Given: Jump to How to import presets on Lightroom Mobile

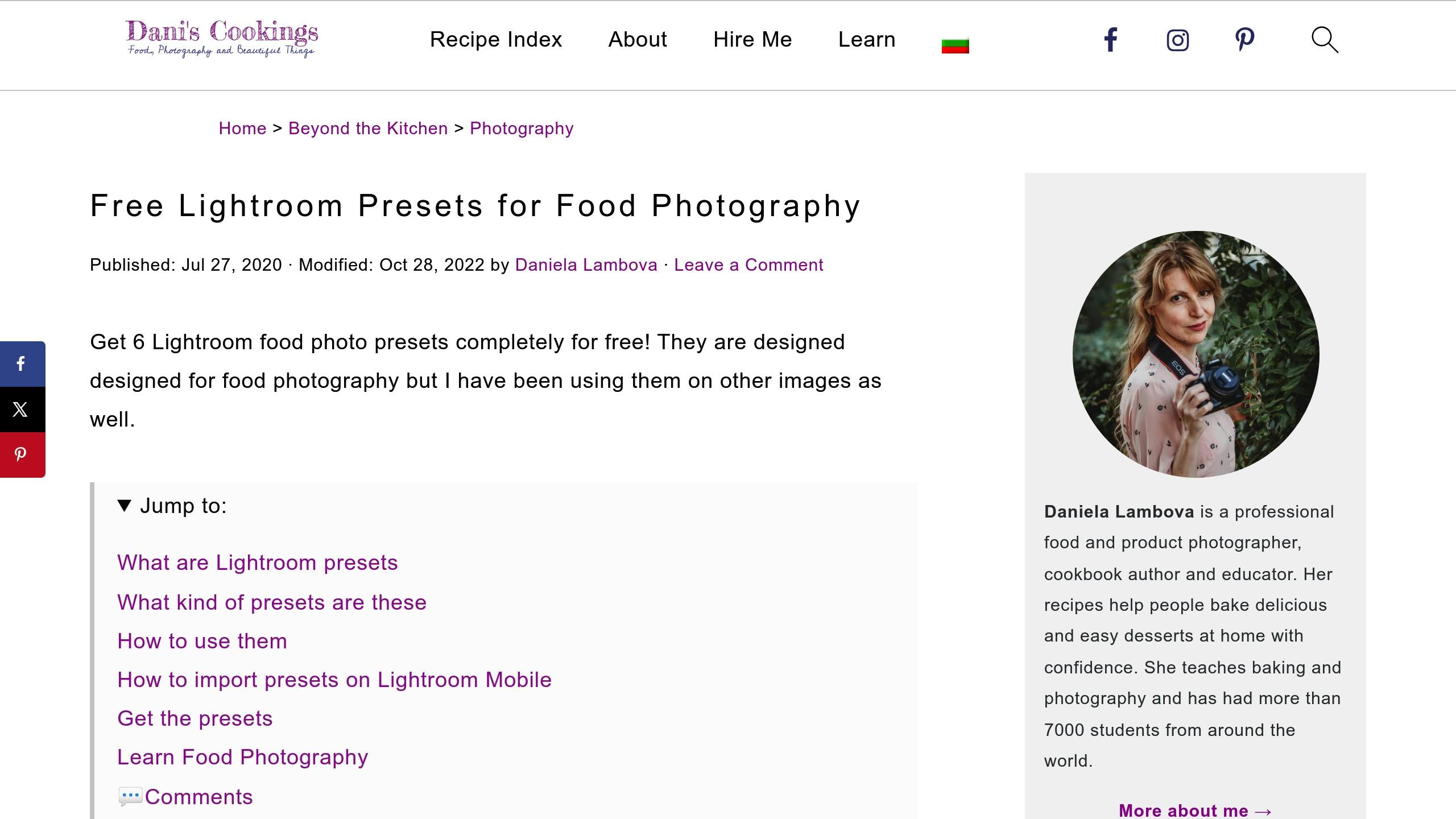Looking at the screenshot, I should 334,680.
